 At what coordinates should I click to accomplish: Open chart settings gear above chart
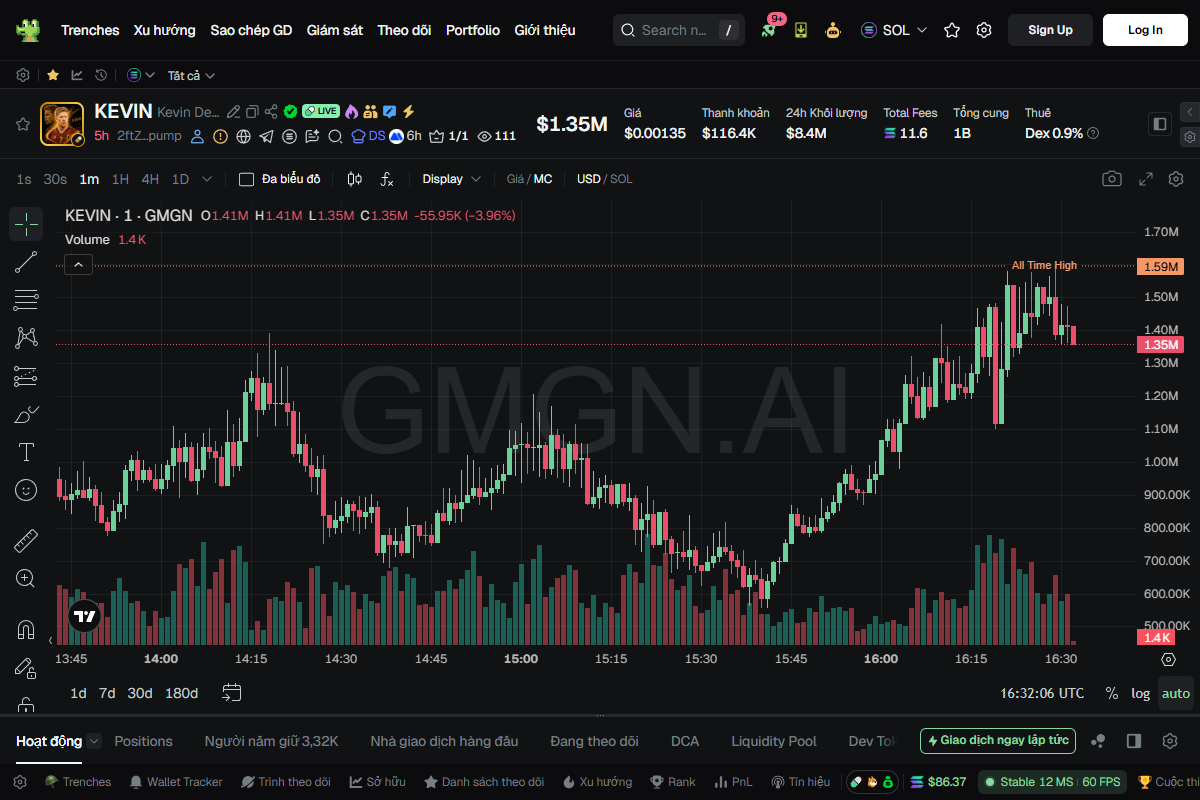coord(1176,179)
